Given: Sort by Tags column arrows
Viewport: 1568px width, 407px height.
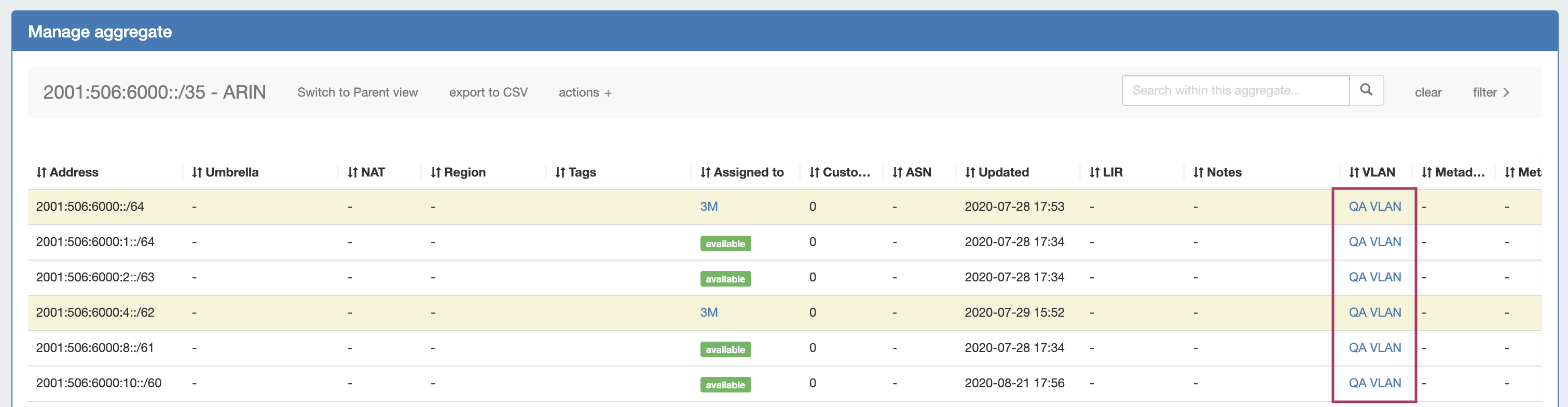Looking at the screenshot, I should click(560, 172).
